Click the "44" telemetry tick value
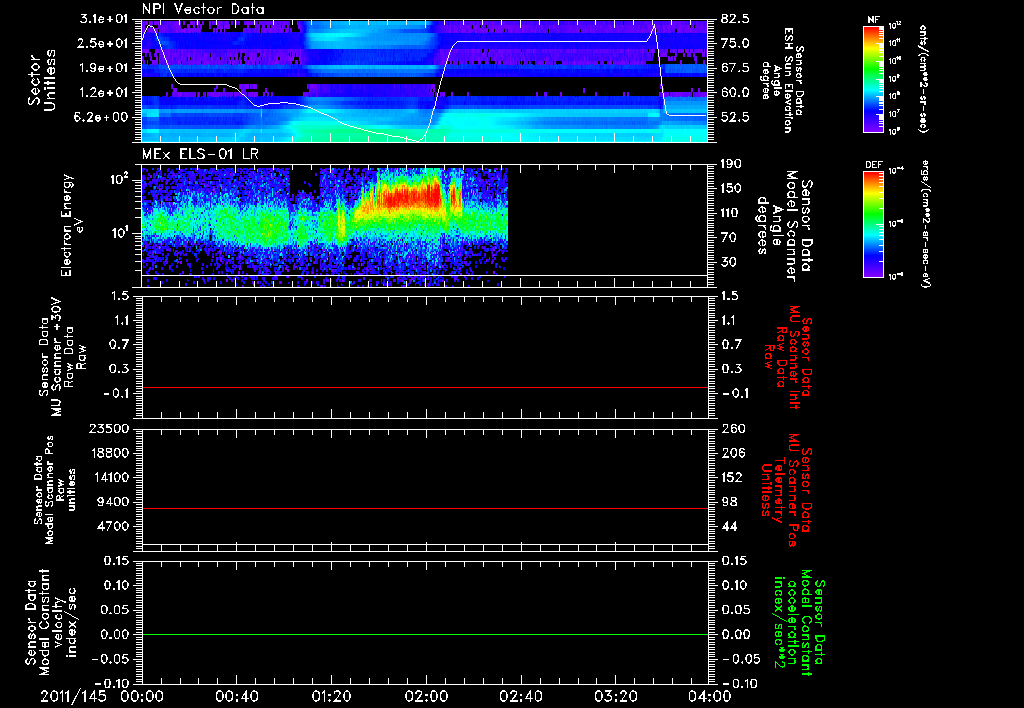 point(729,526)
